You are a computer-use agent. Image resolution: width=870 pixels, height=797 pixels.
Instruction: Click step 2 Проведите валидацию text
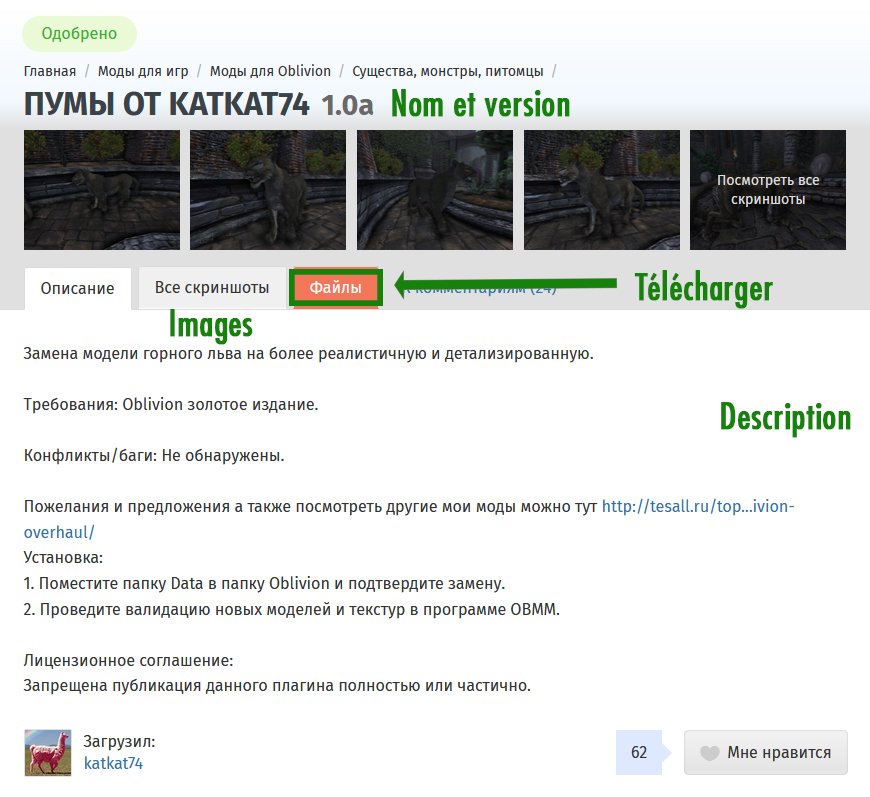pyautogui.click(x=291, y=609)
